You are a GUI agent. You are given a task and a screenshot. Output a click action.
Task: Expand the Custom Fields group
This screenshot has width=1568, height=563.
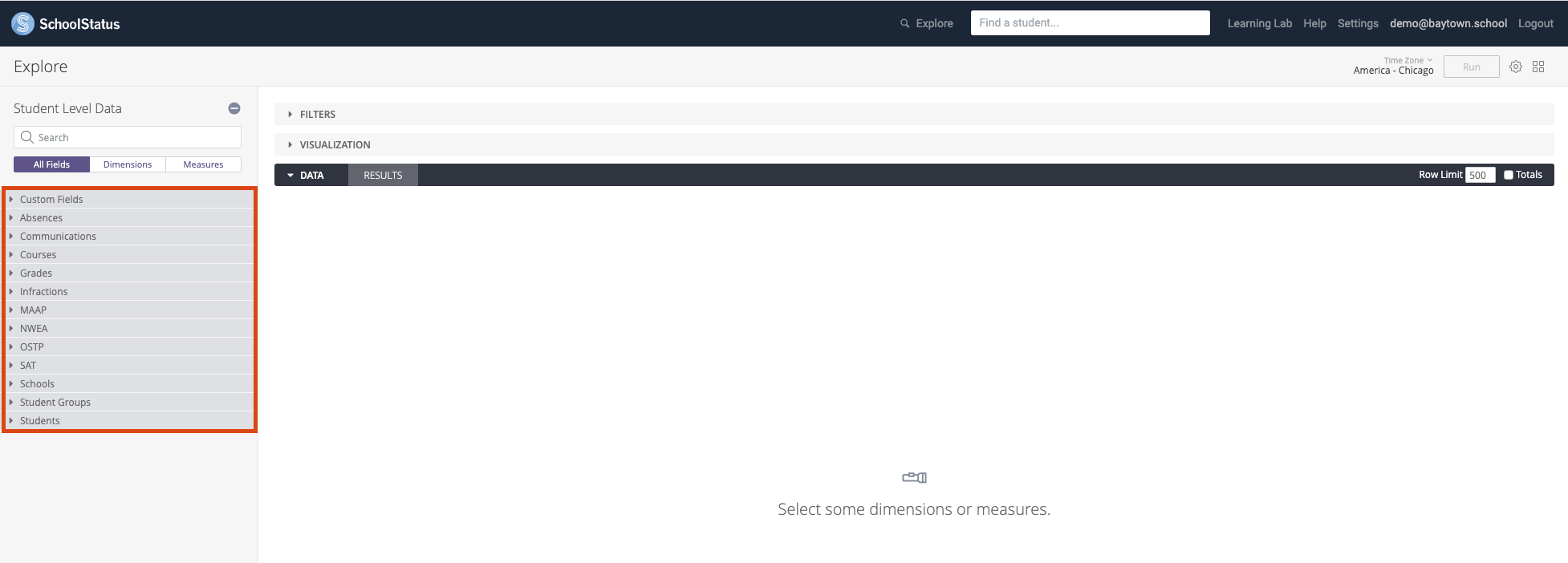129,199
